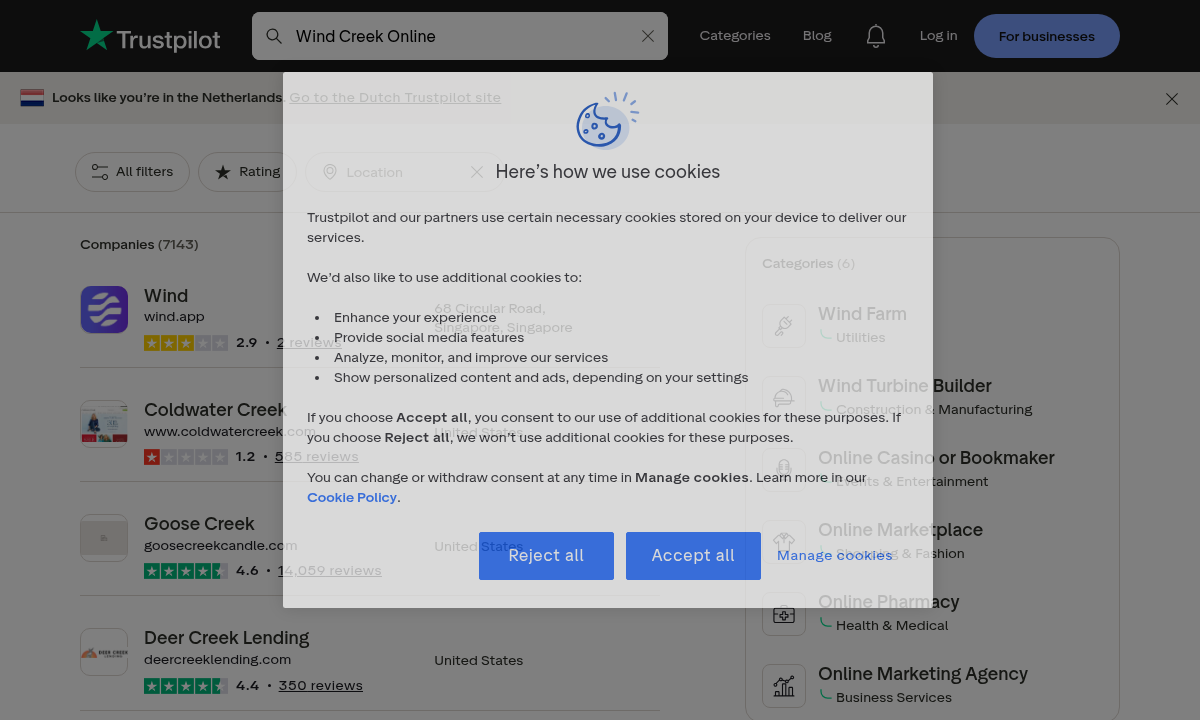Click the Wind Creek Online search box
The image size is (1200, 720).
click(x=460, y=36)
